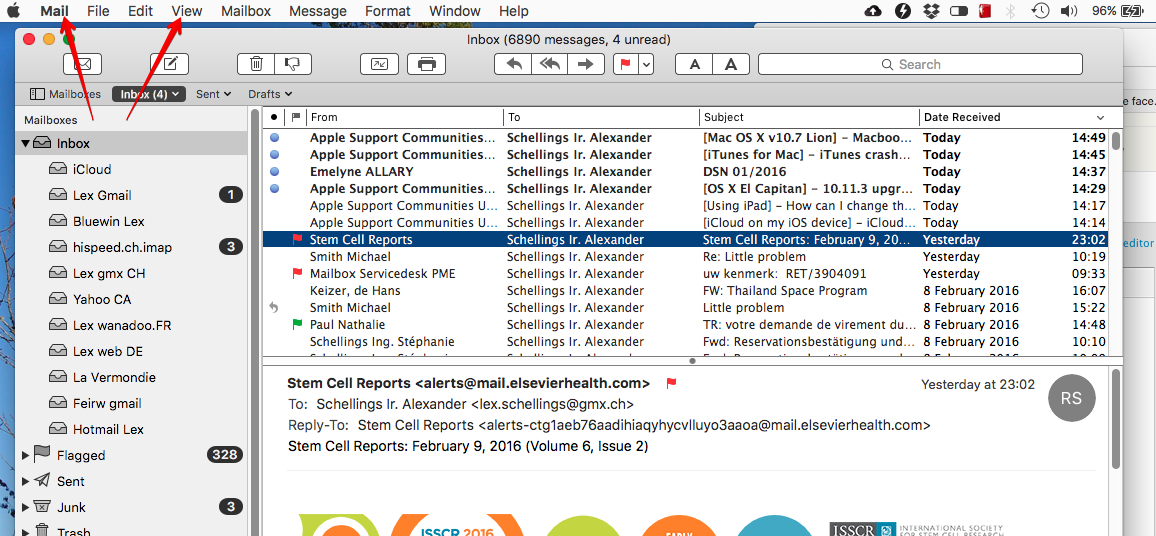Select the Feirw gmail inbox
This screenshot has height=536, width=1156.
[x=131, y=403]
